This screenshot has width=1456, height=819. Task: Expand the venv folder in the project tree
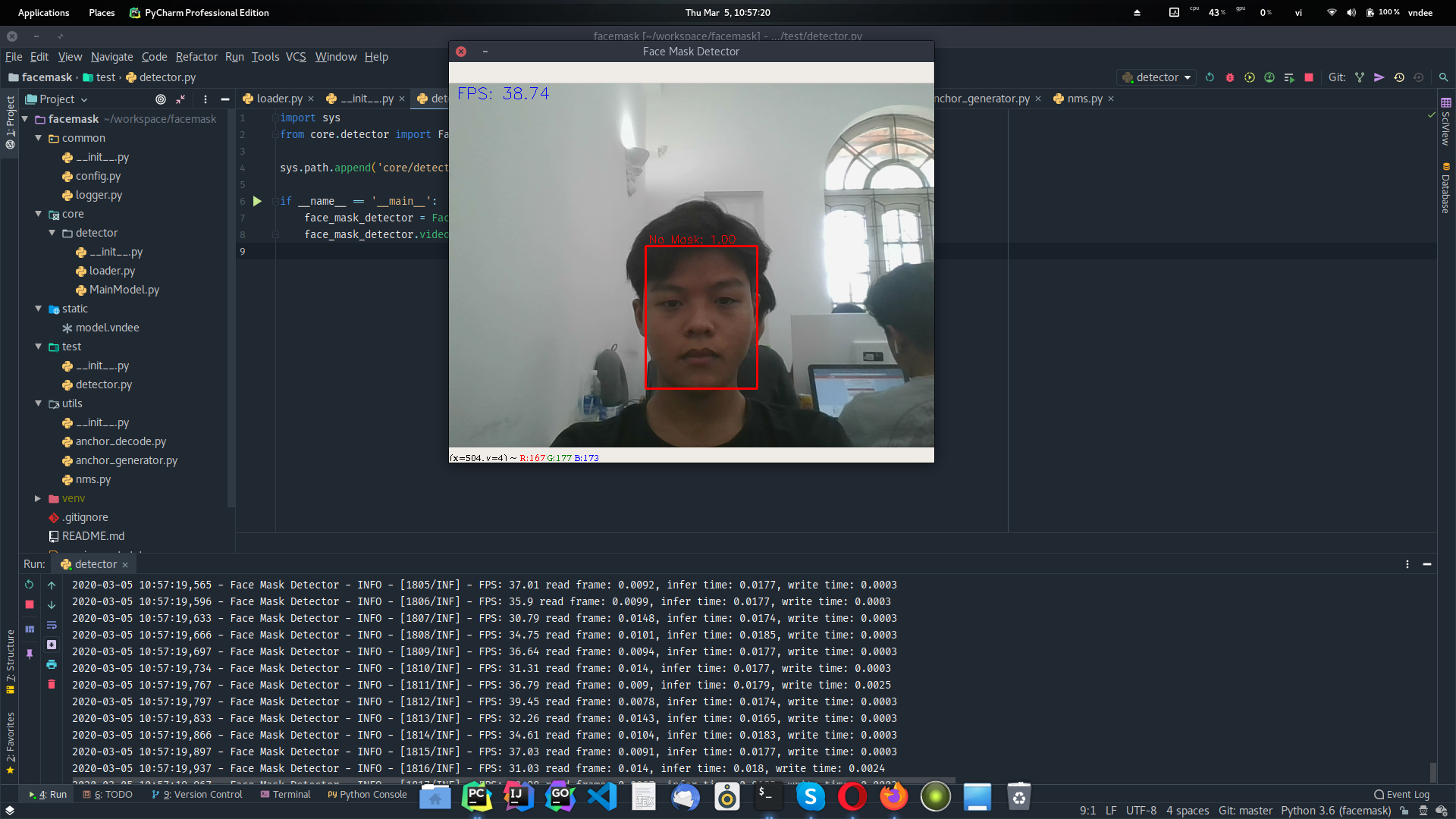coord(38,498)
